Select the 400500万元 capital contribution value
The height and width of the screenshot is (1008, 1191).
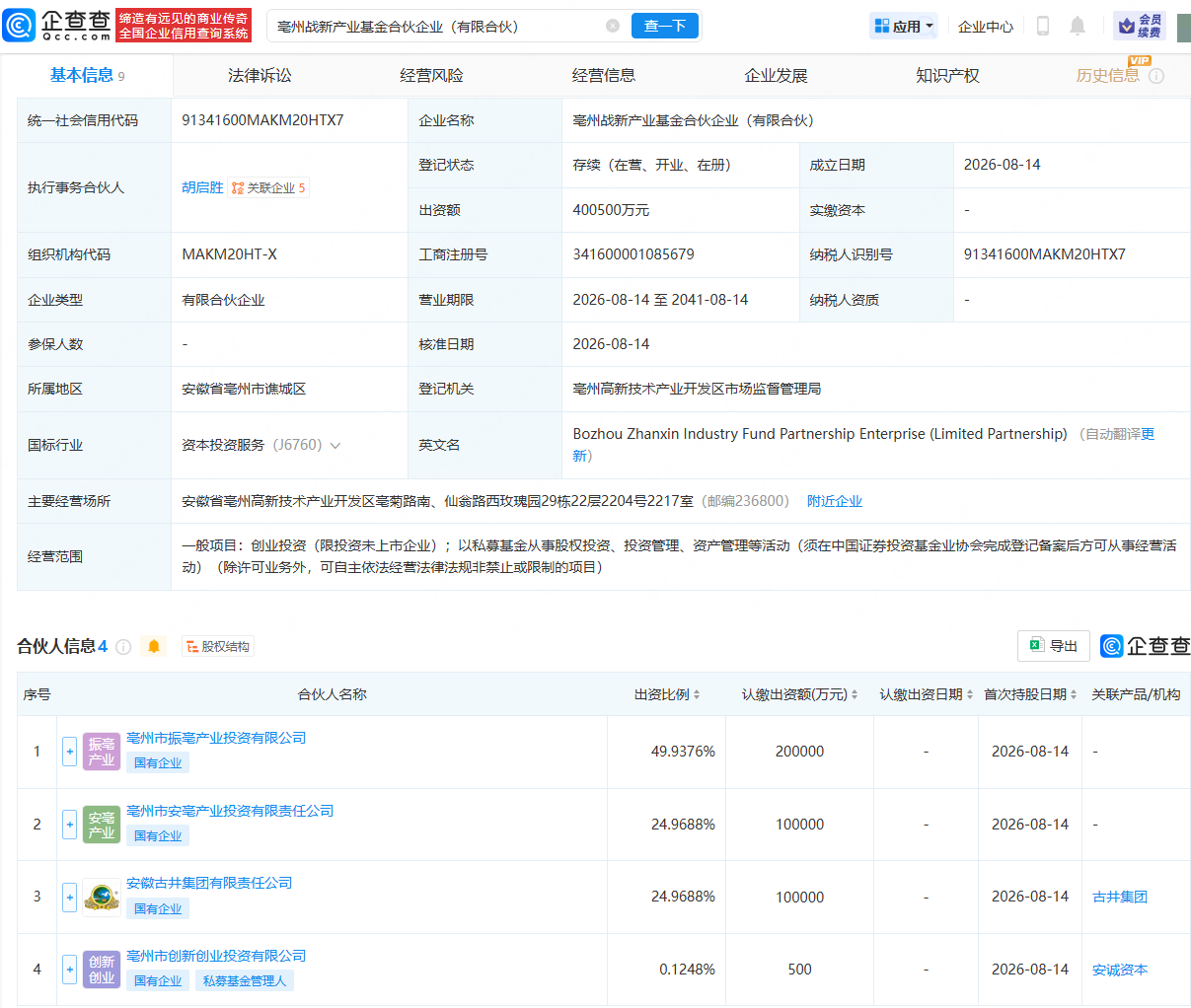(x=611, y=210)
